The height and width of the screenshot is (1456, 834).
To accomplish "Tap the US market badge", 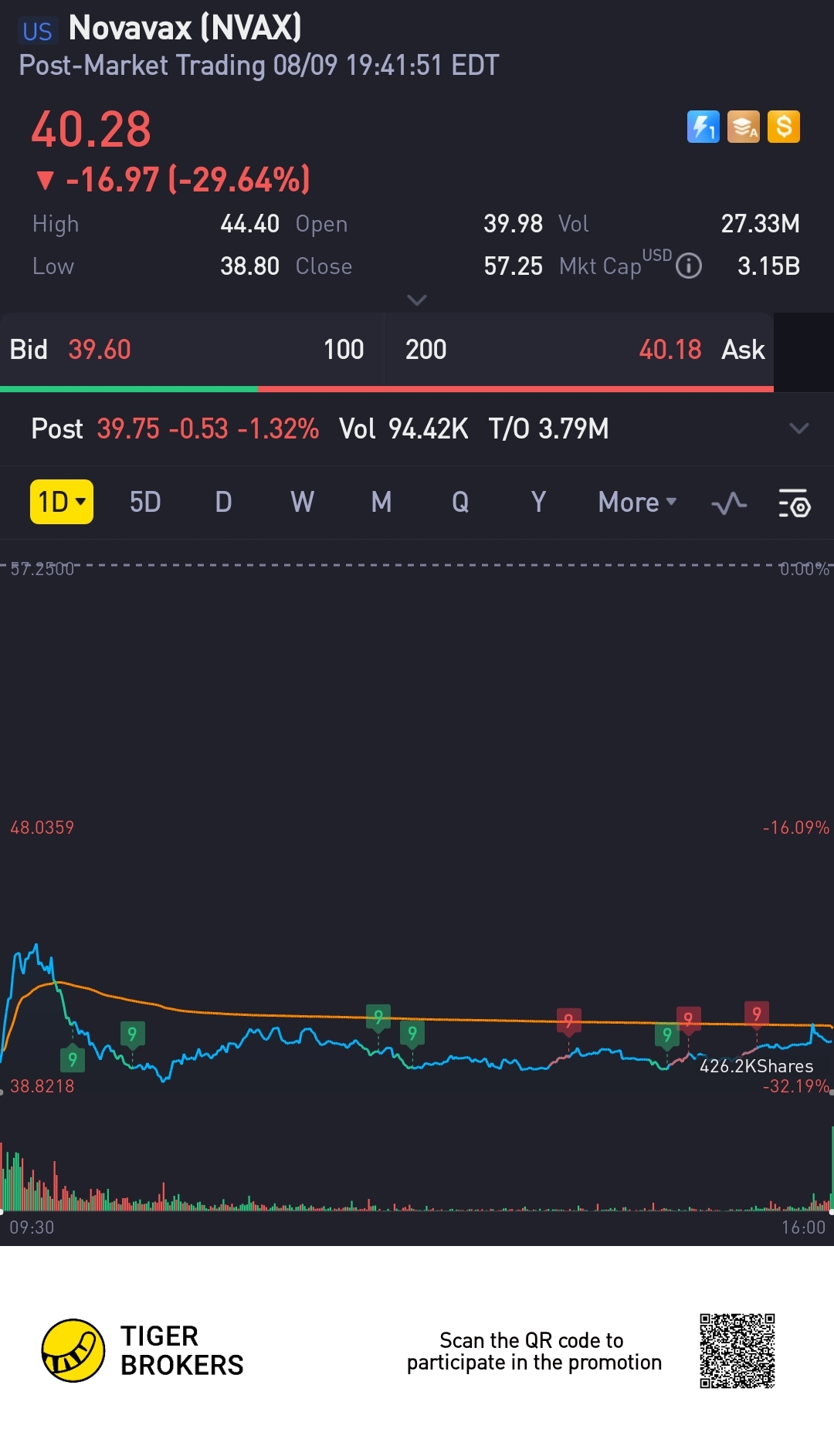I will tap(37, 32).
